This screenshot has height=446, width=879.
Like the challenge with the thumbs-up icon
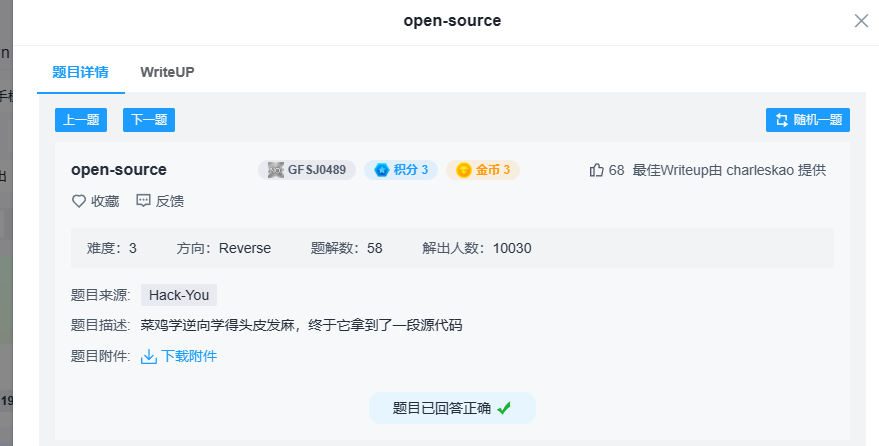[597, 170]
